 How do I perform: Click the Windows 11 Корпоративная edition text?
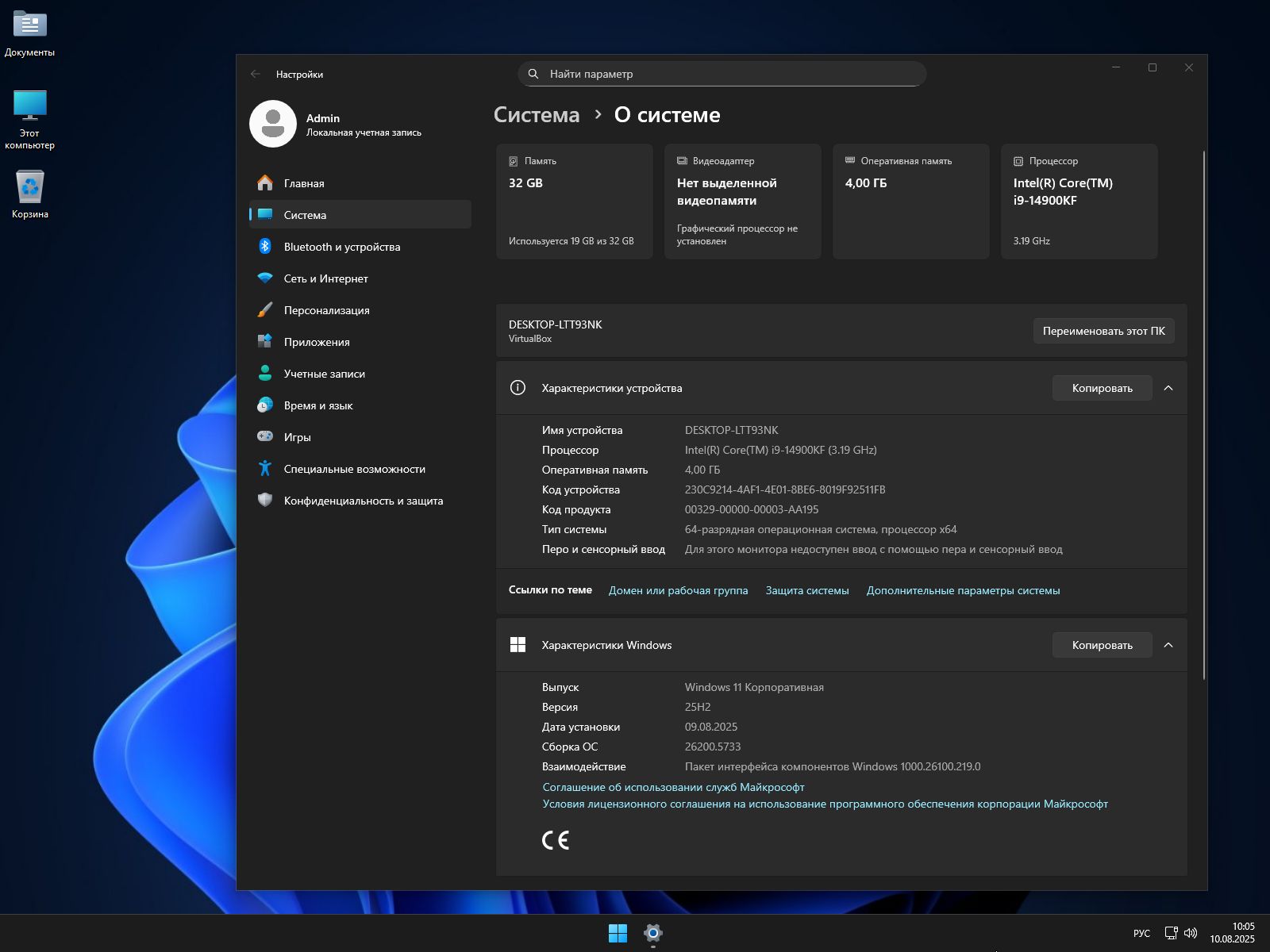click(754, 687)
